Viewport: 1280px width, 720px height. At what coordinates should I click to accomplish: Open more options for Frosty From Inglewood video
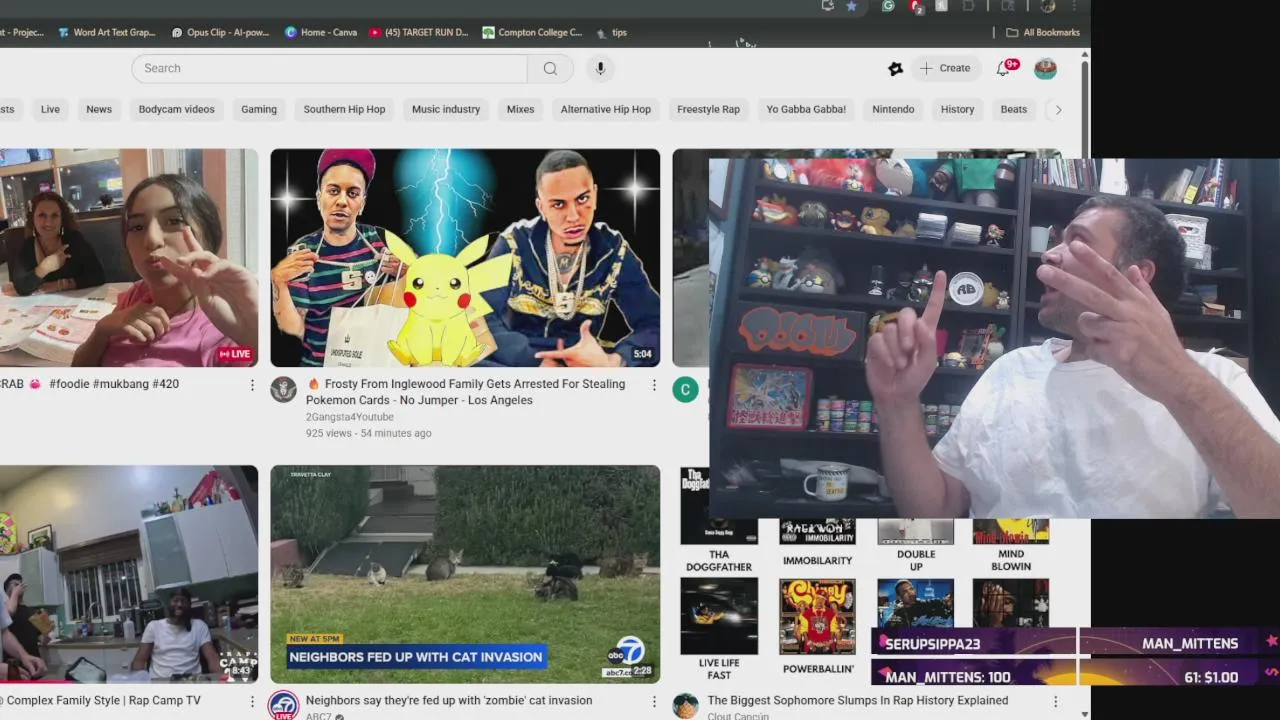click(654, 385)
